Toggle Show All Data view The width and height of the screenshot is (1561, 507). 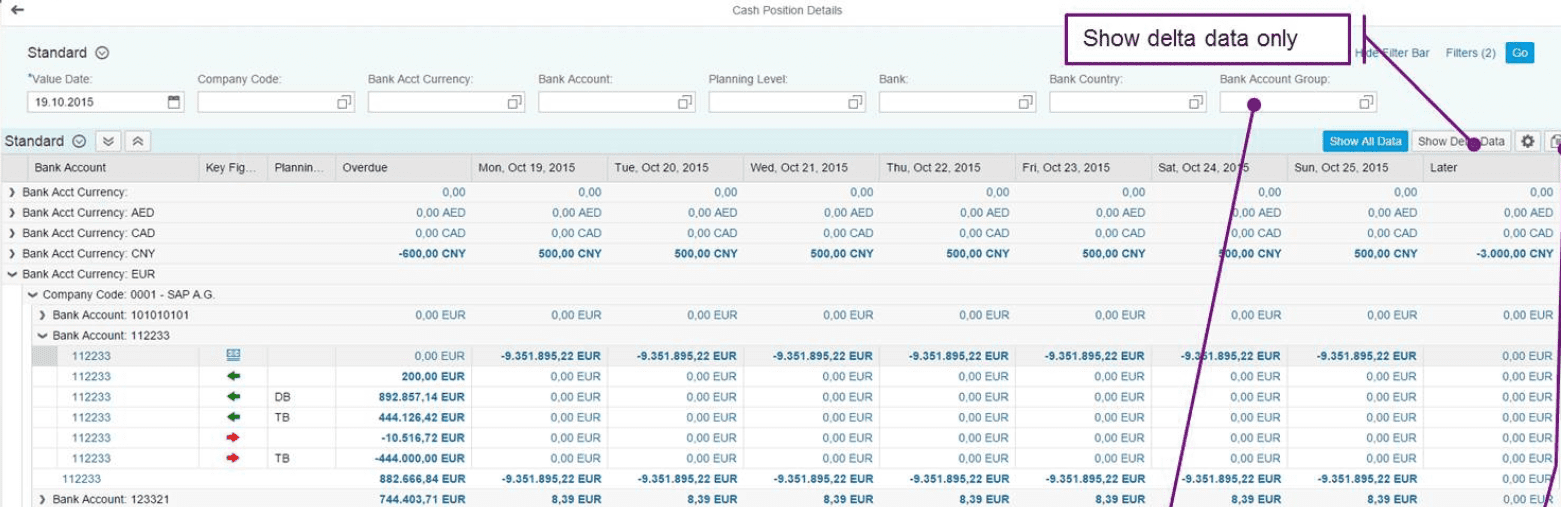coord(1365,142)
